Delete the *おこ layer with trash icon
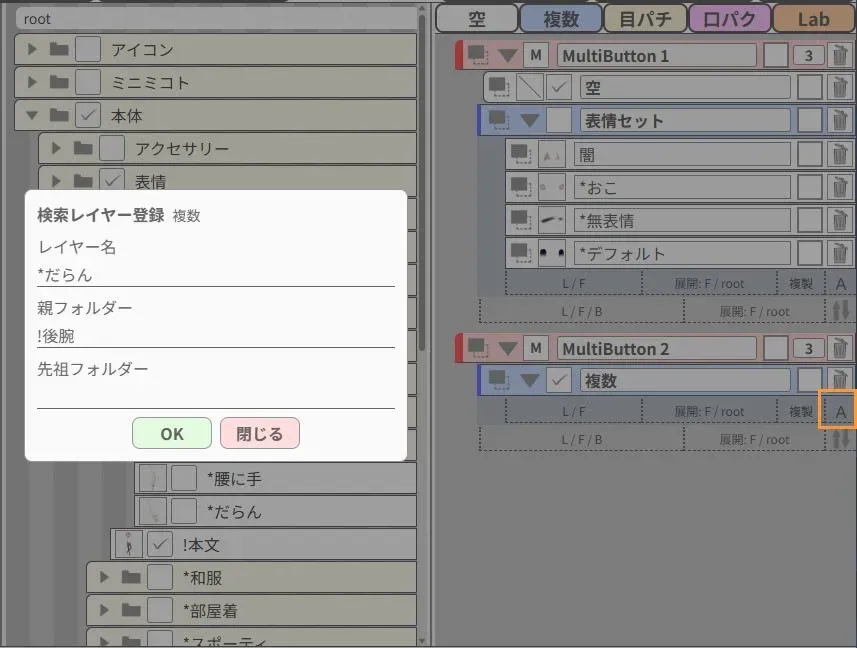The width and height of the screenshot is (857, 648). (x=840, y=187)
